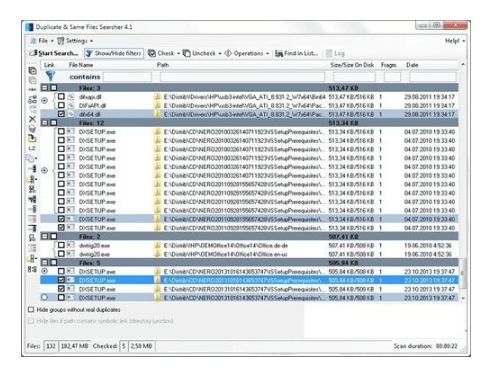
Task: Toggle group checkbox on Files: 12 header
Action: [x=54, y=123]
